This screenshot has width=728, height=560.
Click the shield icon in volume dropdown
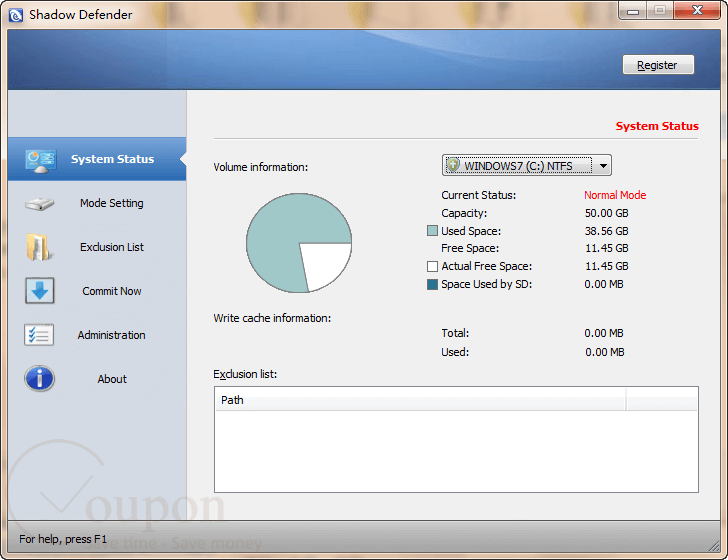click(453, 165)
